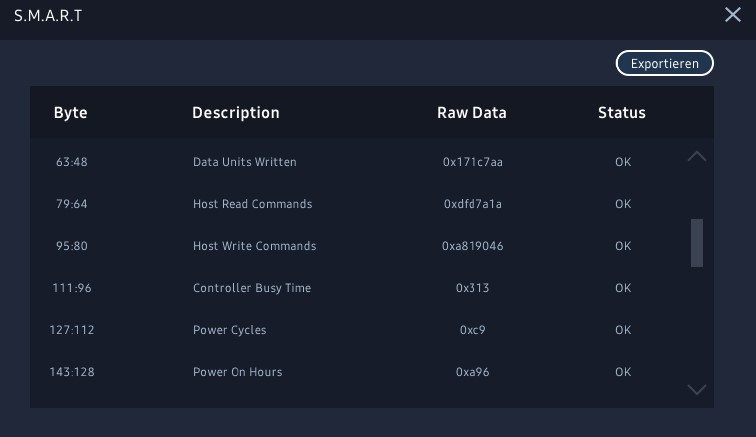The image size is (756, 437).
Task: Click byte range 95:80
Action: [71, 246]
